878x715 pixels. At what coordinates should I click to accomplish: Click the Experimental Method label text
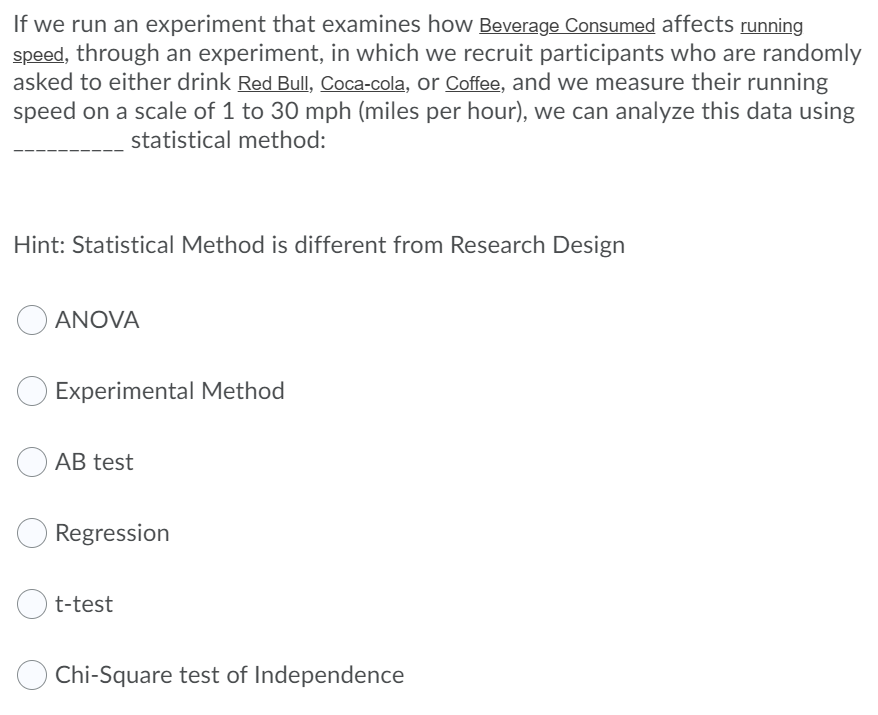click(170, 391)
